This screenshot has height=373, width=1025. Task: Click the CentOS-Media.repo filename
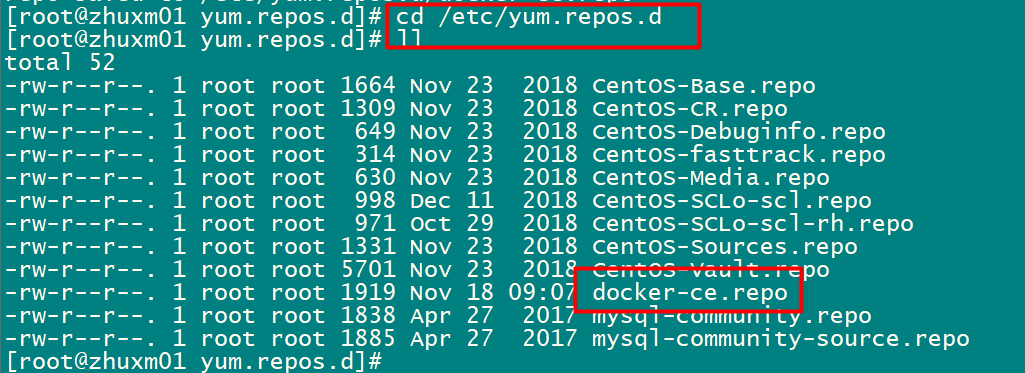[x=711, y=178]
